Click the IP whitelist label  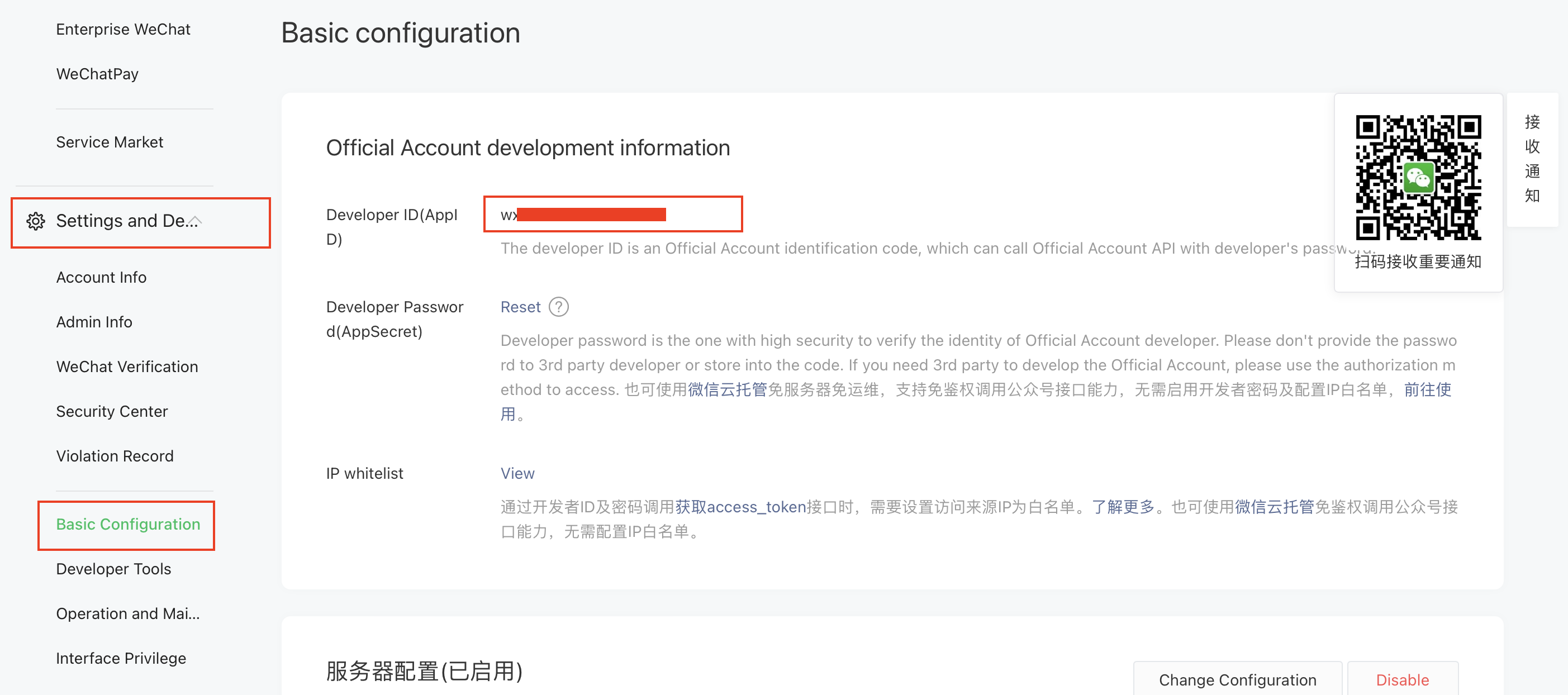pos(364,473)
